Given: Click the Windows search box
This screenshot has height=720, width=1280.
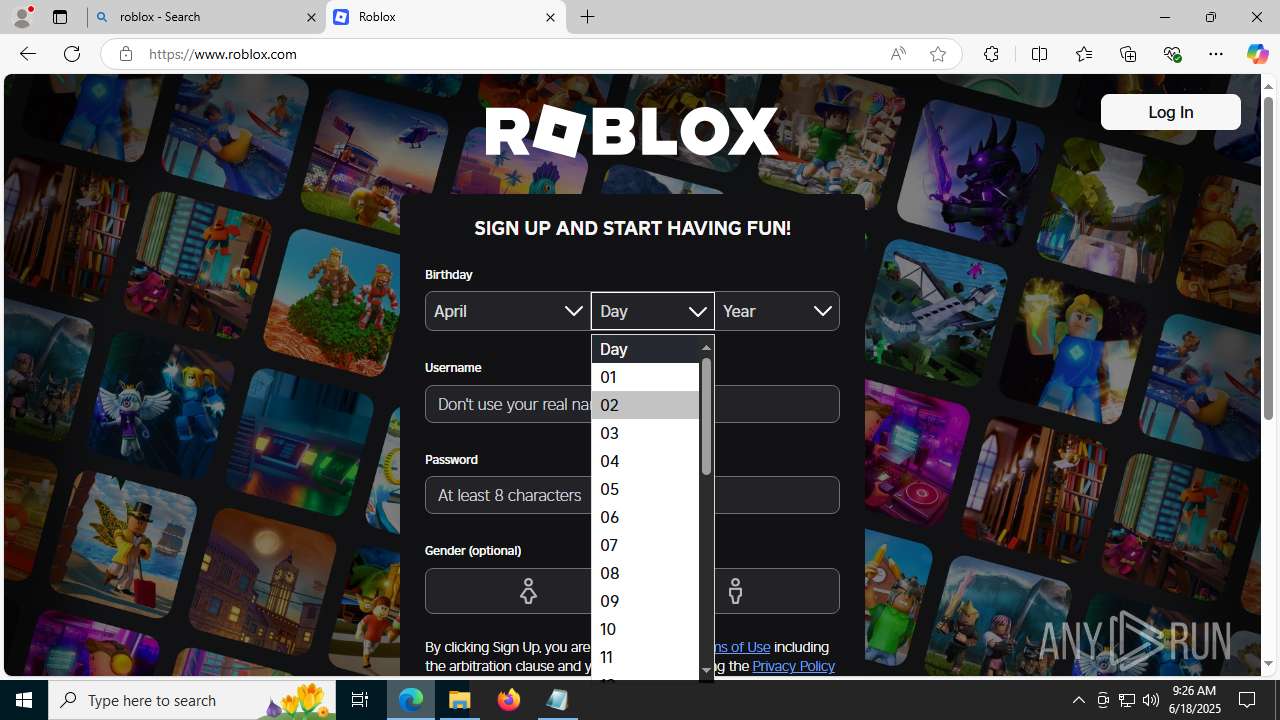Looking at the screenshot, I should click(x=193, y=700).
